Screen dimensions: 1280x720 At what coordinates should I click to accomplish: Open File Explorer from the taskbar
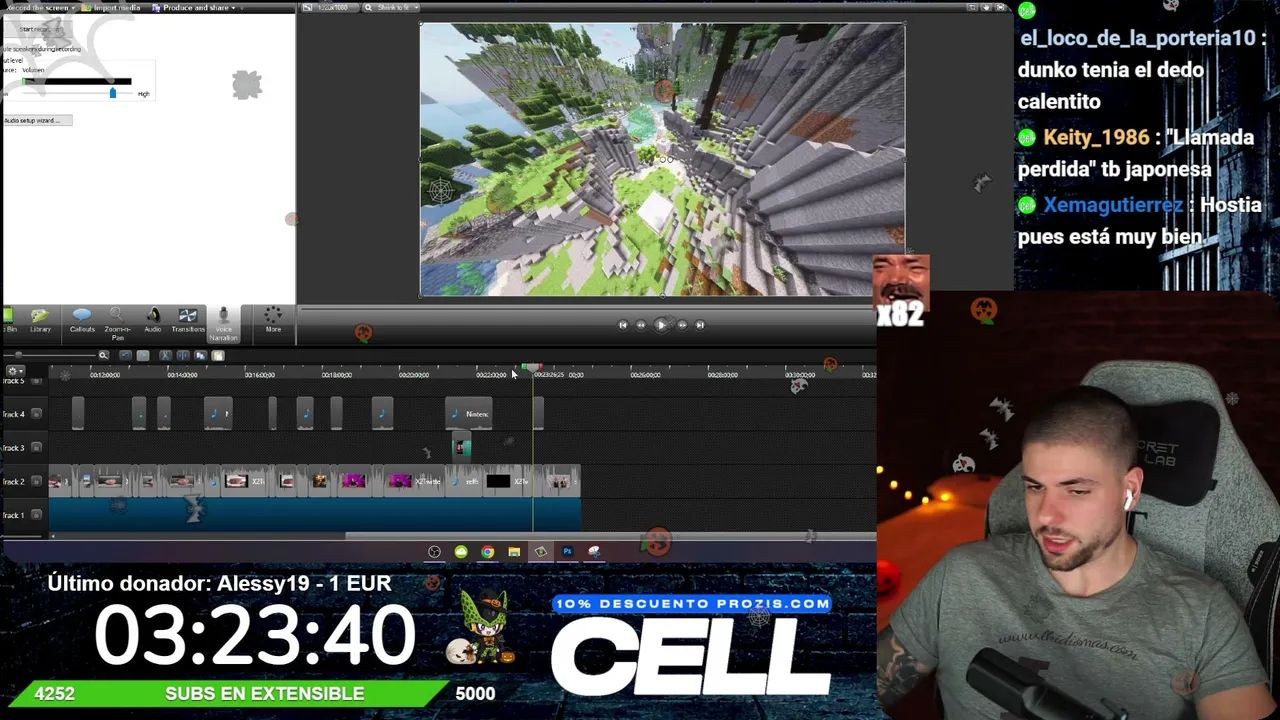point(514,552)
